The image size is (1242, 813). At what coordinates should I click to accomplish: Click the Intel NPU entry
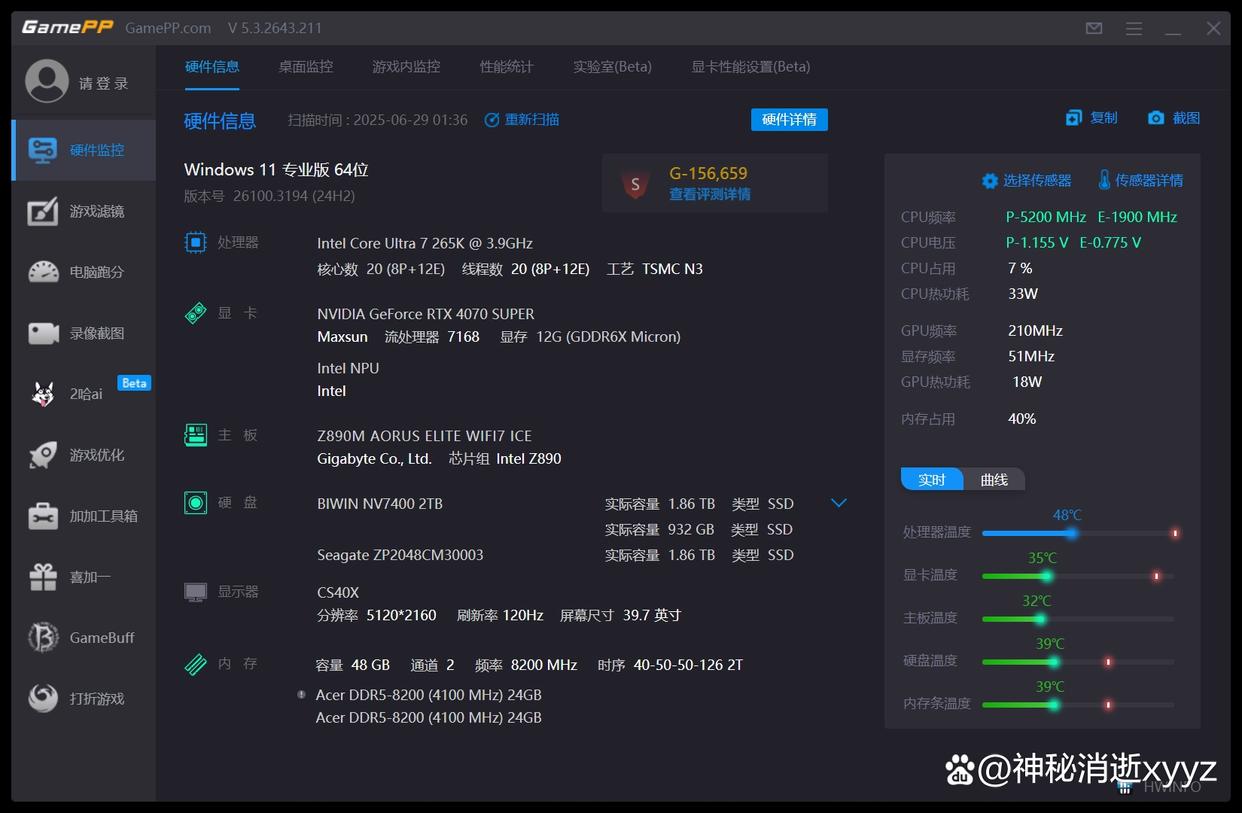348,368
